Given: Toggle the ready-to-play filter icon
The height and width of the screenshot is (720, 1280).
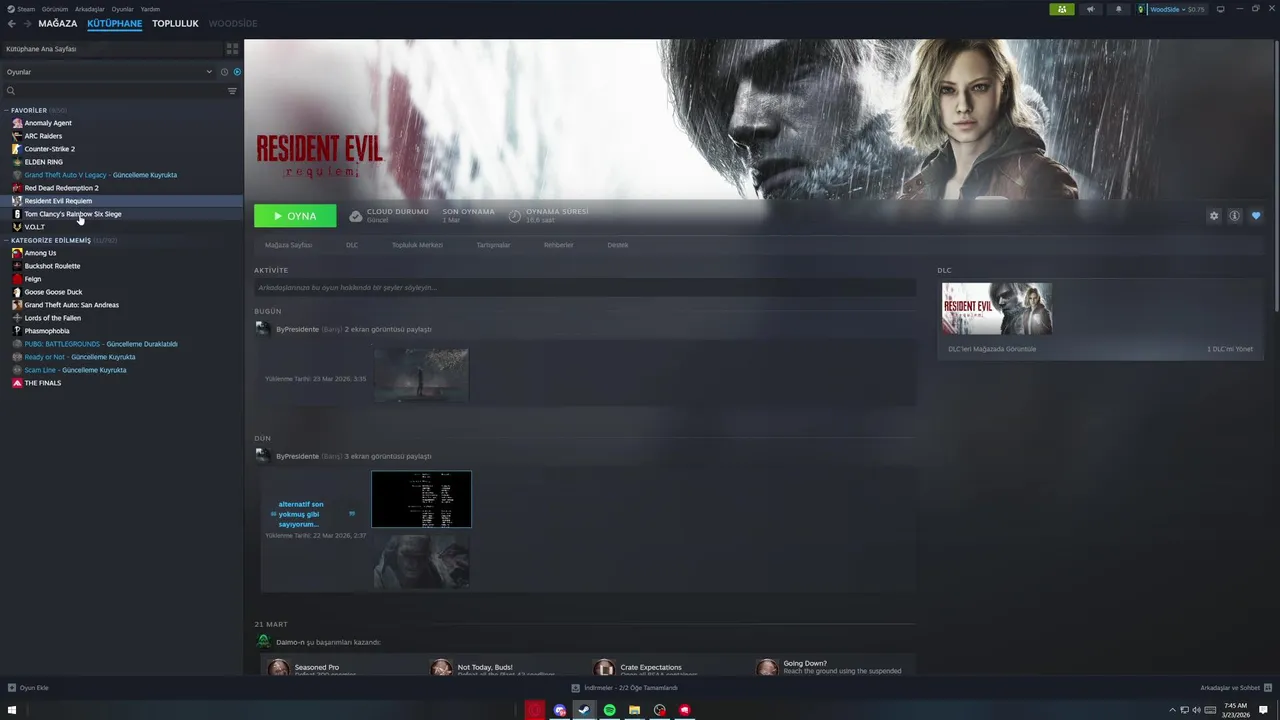Looking at the screenshot, I should [237, 72].
